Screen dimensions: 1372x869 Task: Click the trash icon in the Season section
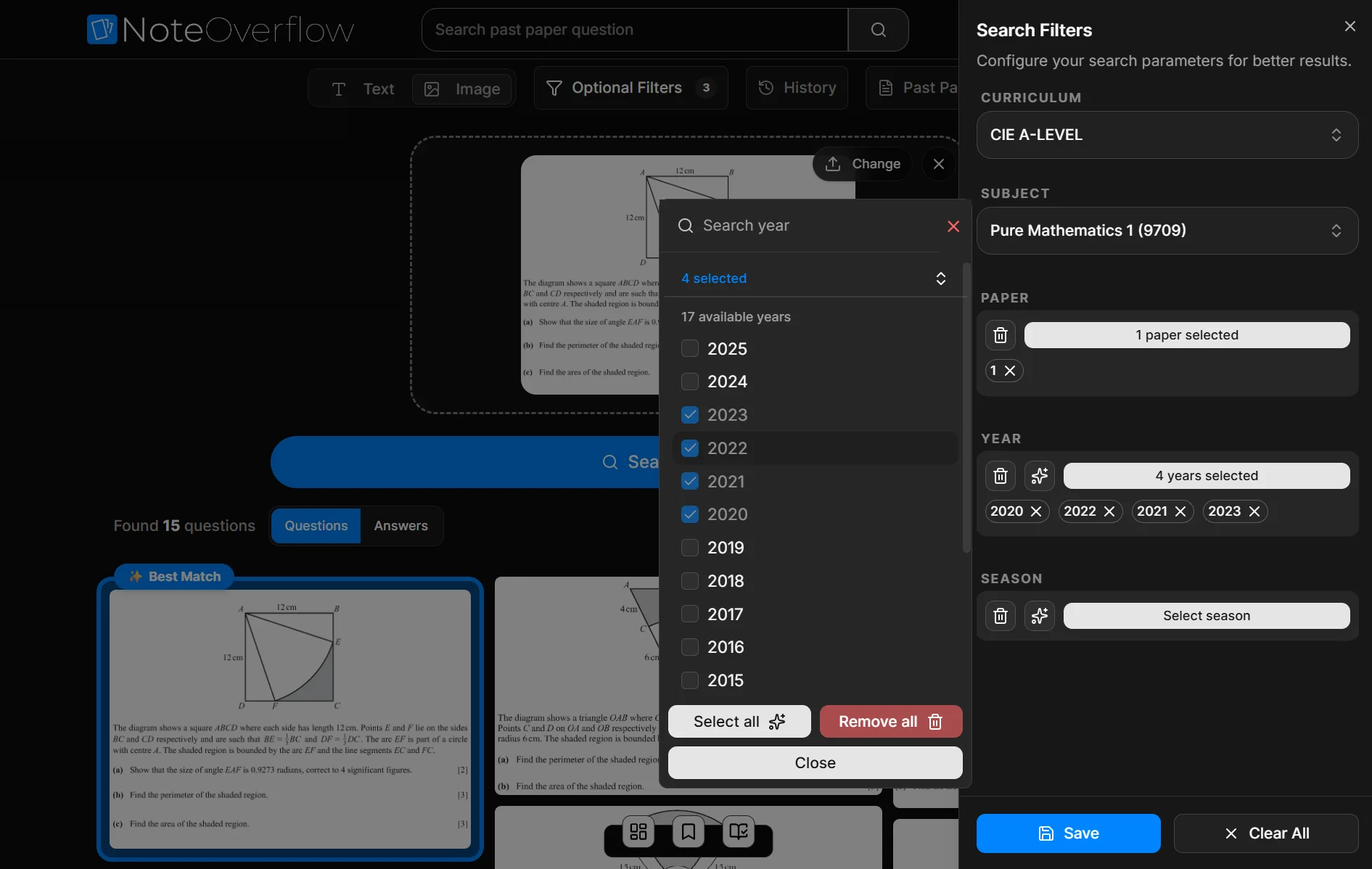click(x=1000, y=615)
